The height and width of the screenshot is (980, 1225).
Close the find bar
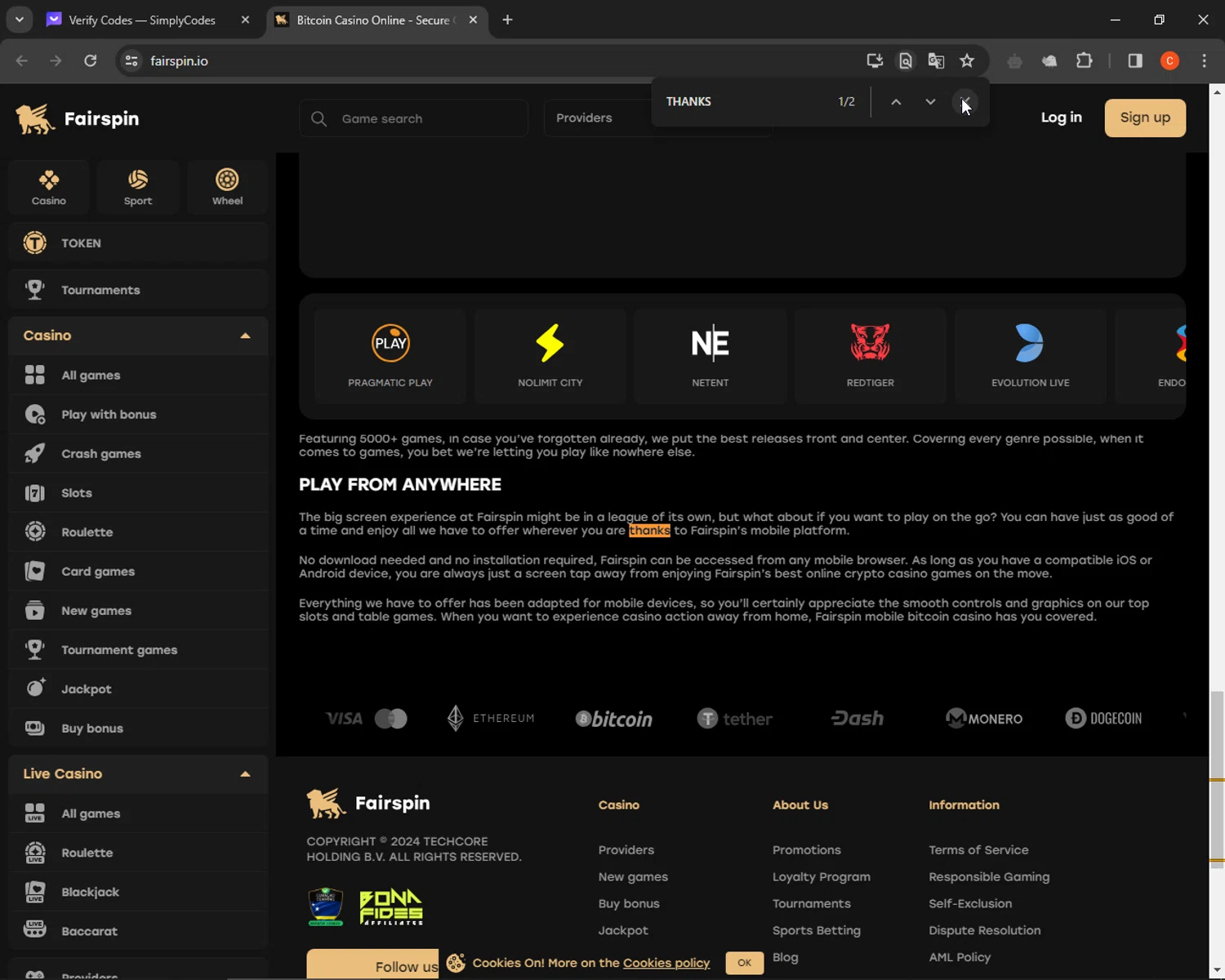coord(964,102)
